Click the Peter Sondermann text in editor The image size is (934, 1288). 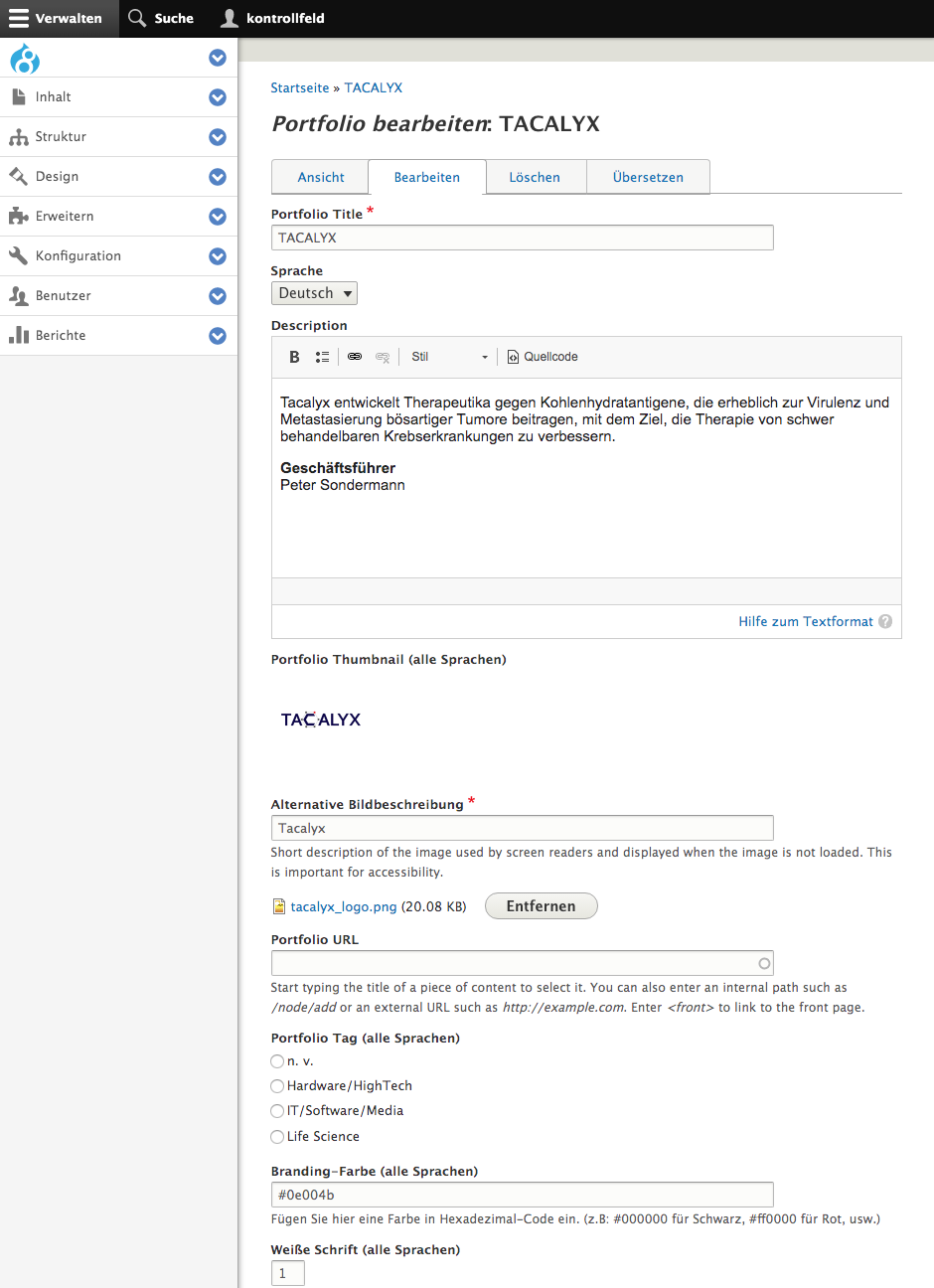pos(343,485)
